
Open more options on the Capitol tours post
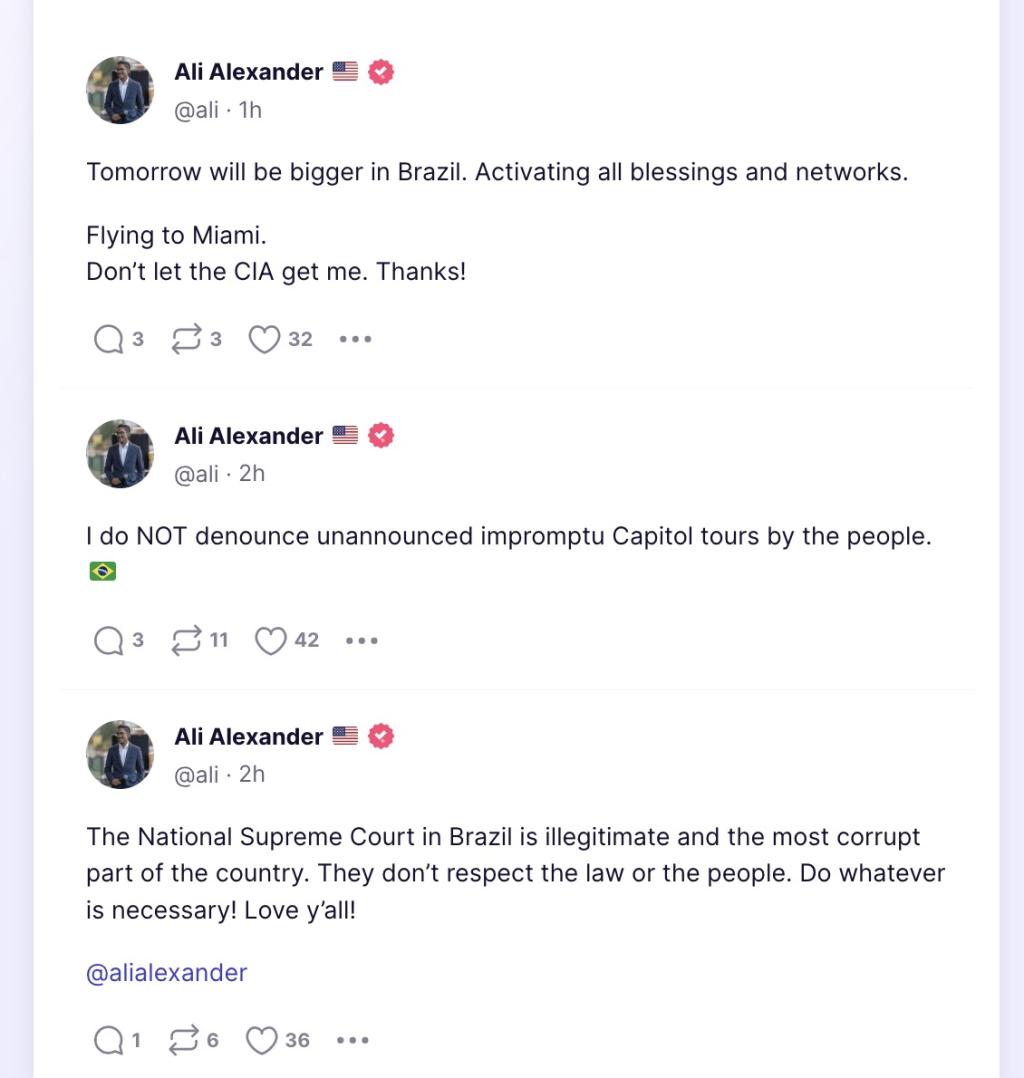361,641
